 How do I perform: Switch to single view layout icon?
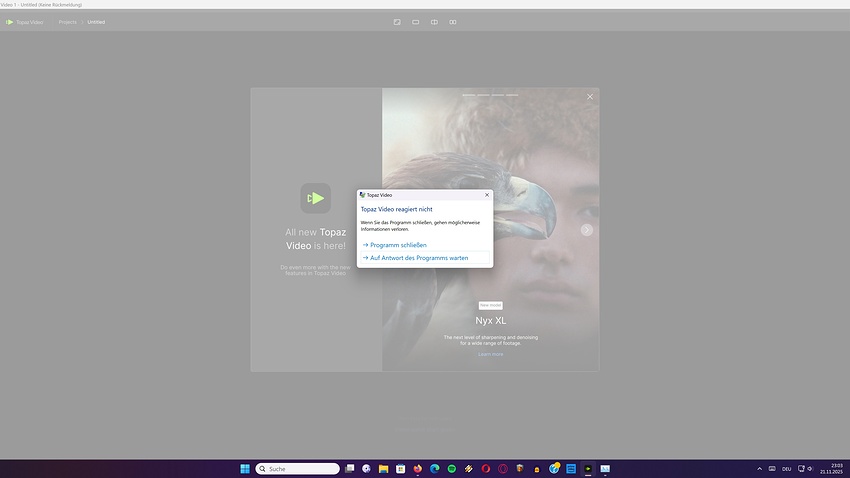[416, 22]
